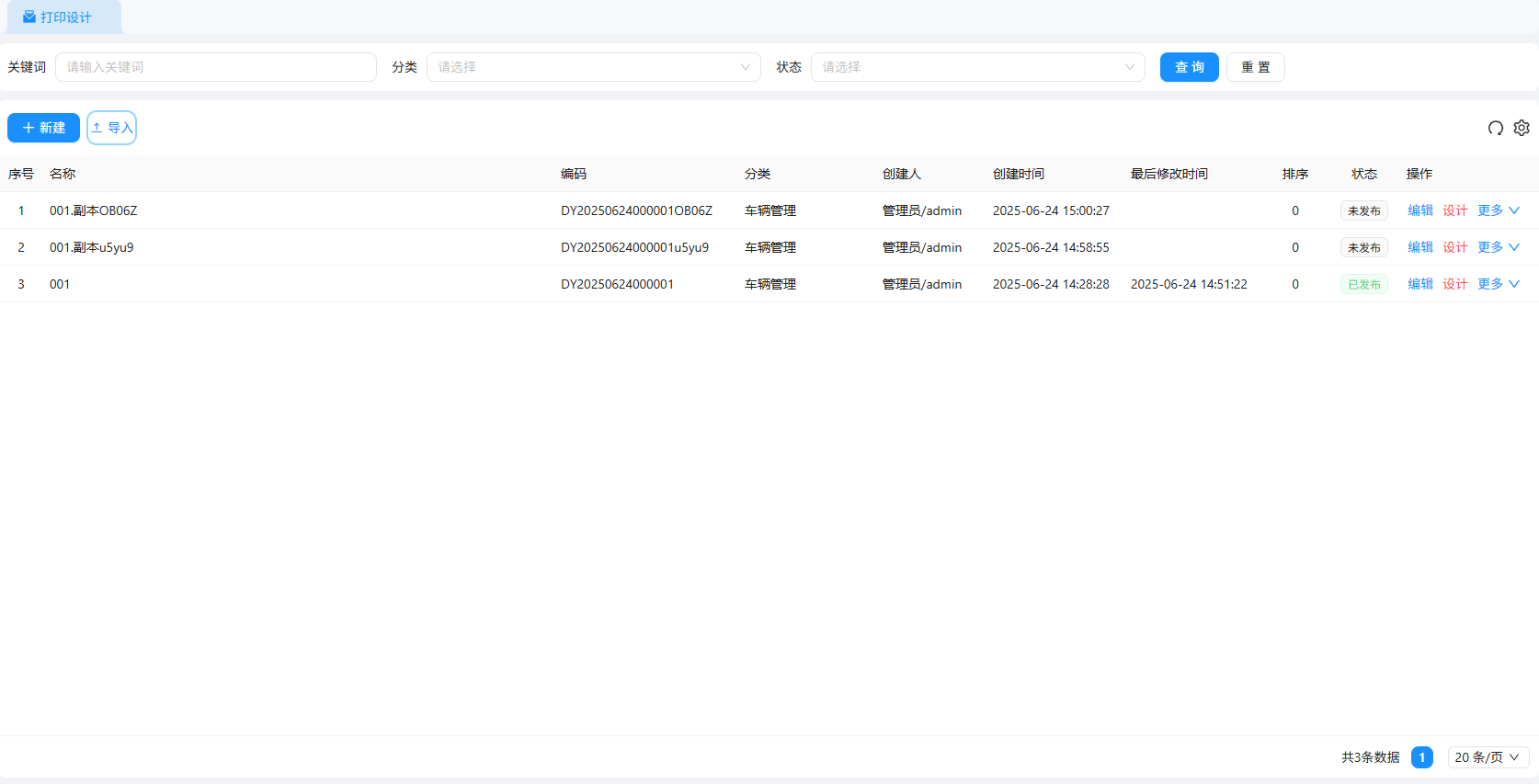Click 编辑 link for row 001.副本OB06Z
The height and width of the screenshot is (784, 1539).
point(1419,210)
